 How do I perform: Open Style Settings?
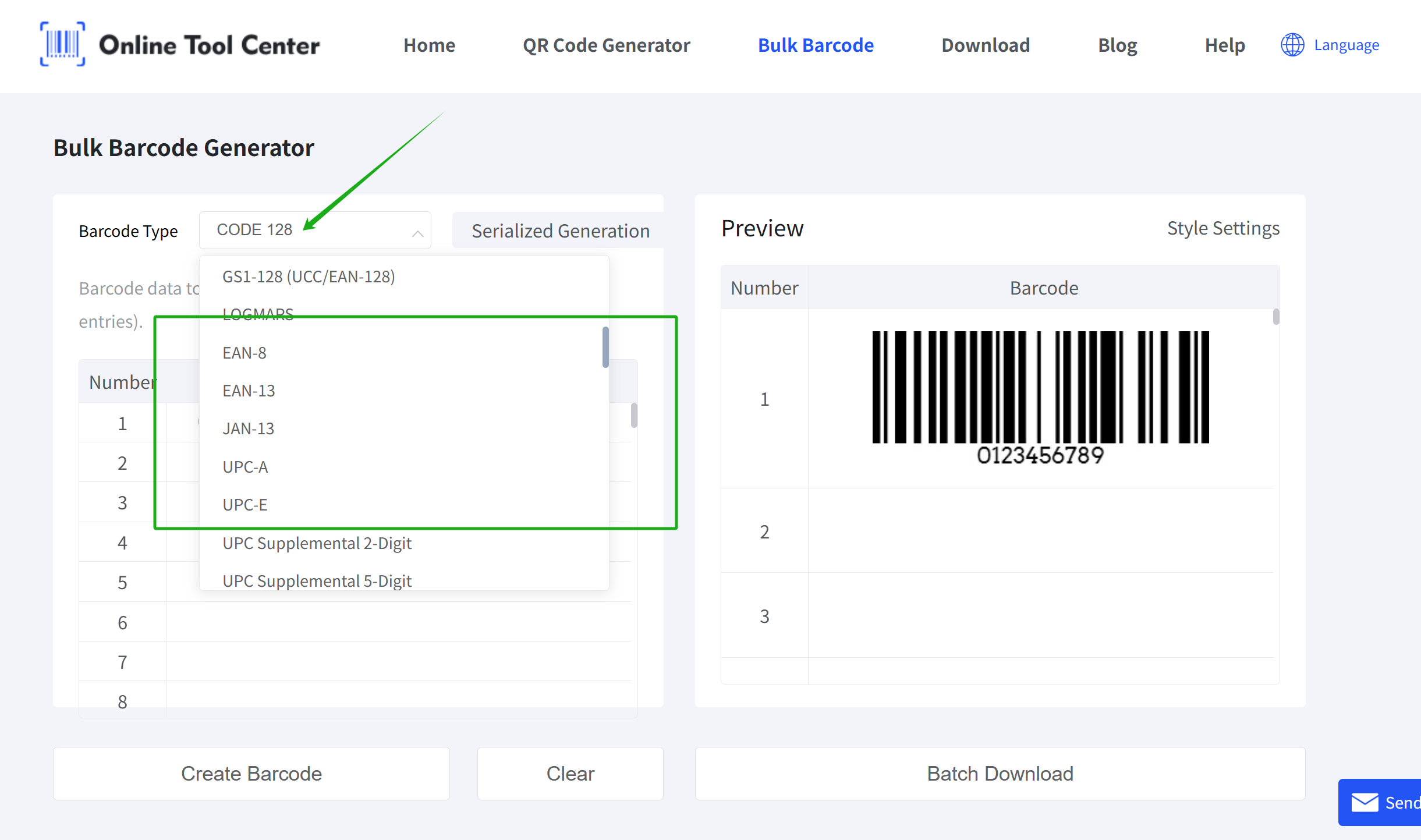(x=1223, y=228)
